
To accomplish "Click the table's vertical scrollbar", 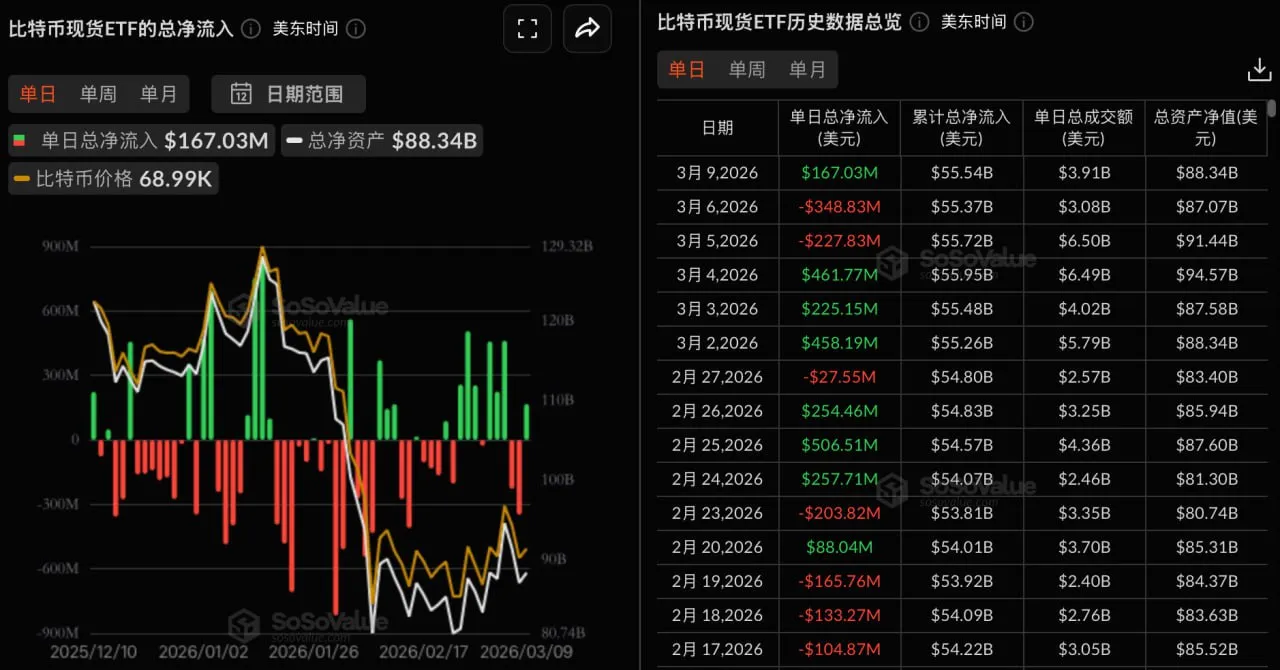I will click(x=1272, y=110).
